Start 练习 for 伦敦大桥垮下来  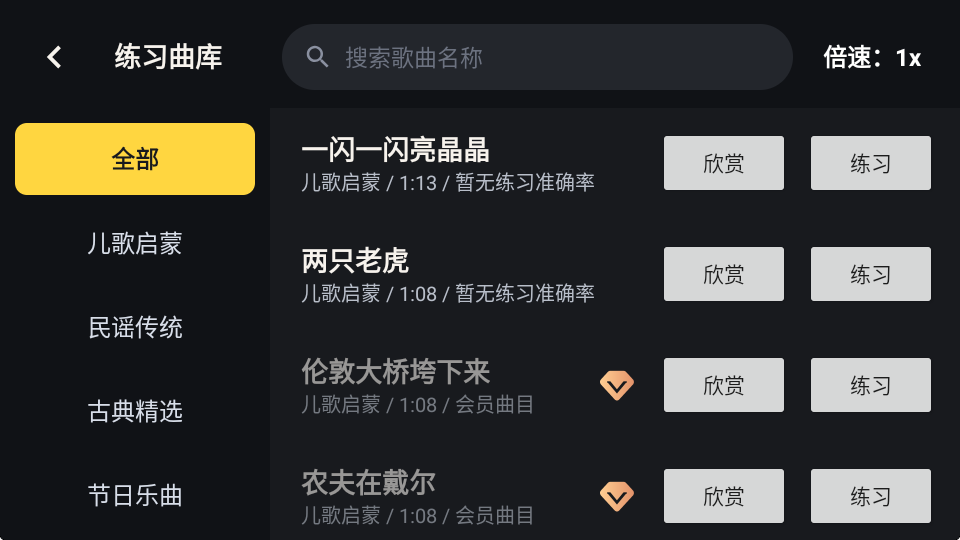point(871,385)
